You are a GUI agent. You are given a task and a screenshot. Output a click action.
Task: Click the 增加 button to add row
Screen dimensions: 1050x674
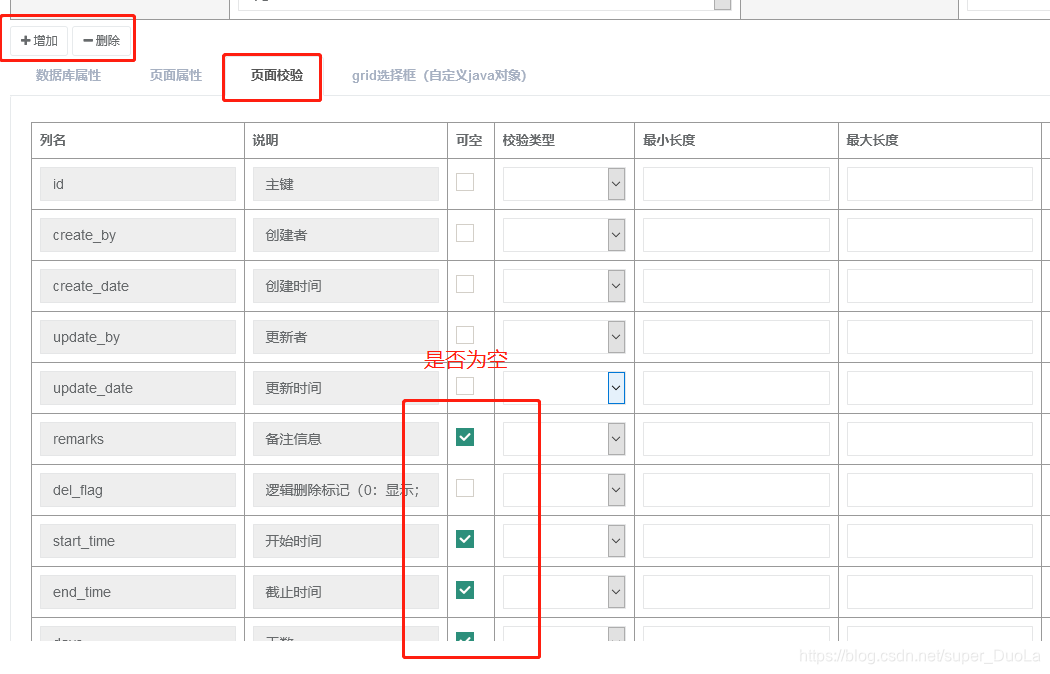tap(37, 41)
